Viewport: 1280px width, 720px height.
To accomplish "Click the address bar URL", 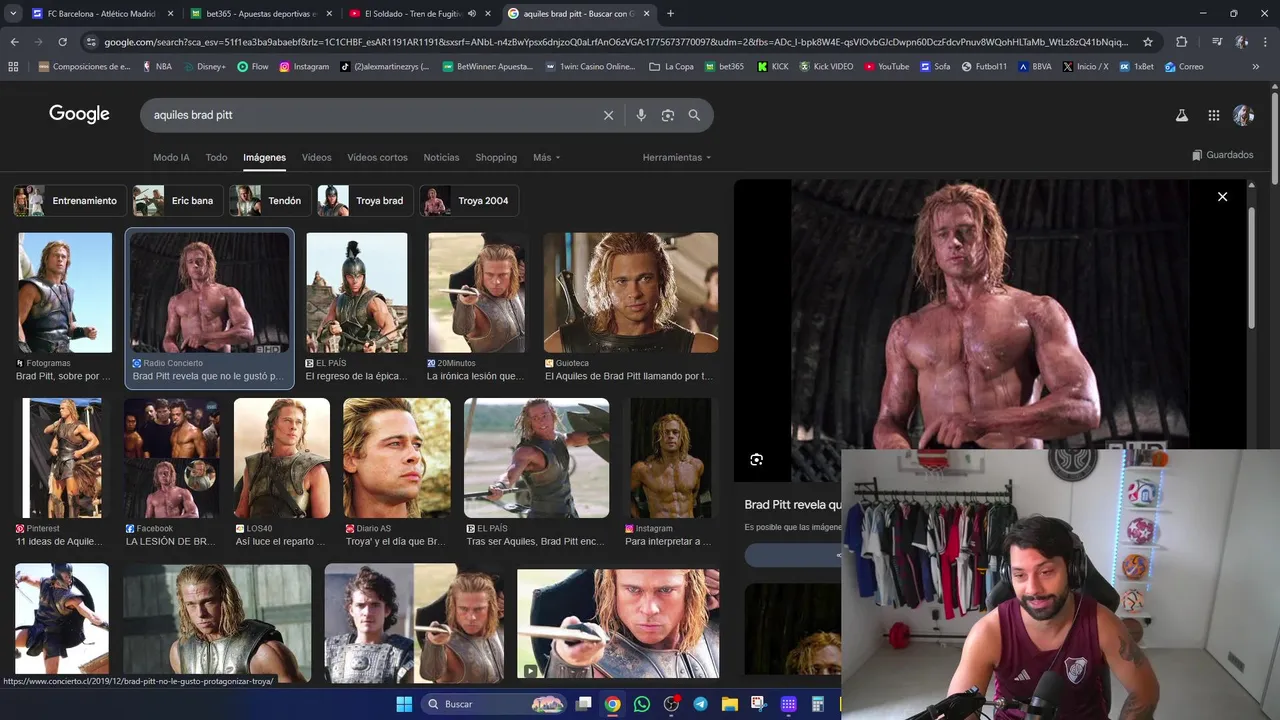I will click(x=615, y=42).
